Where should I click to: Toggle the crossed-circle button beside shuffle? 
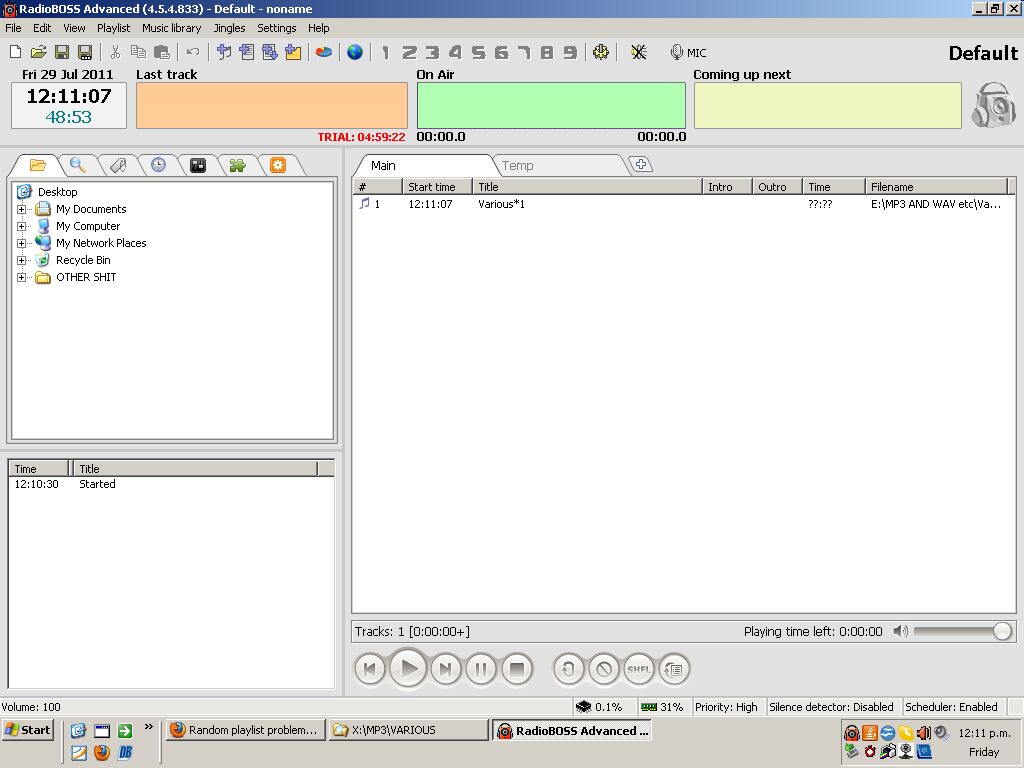pos(604,669)
